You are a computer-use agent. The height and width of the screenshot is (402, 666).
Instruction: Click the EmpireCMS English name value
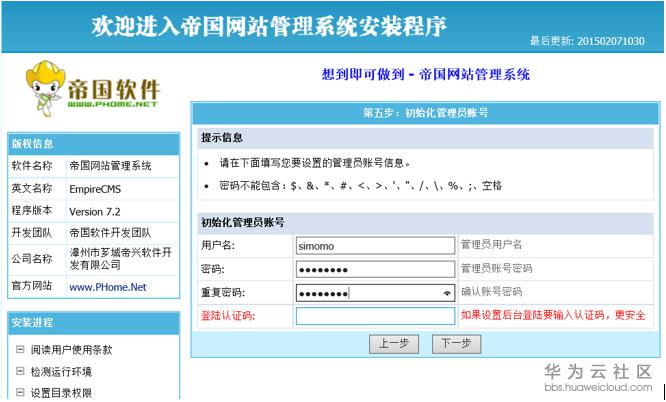[95, 190]
